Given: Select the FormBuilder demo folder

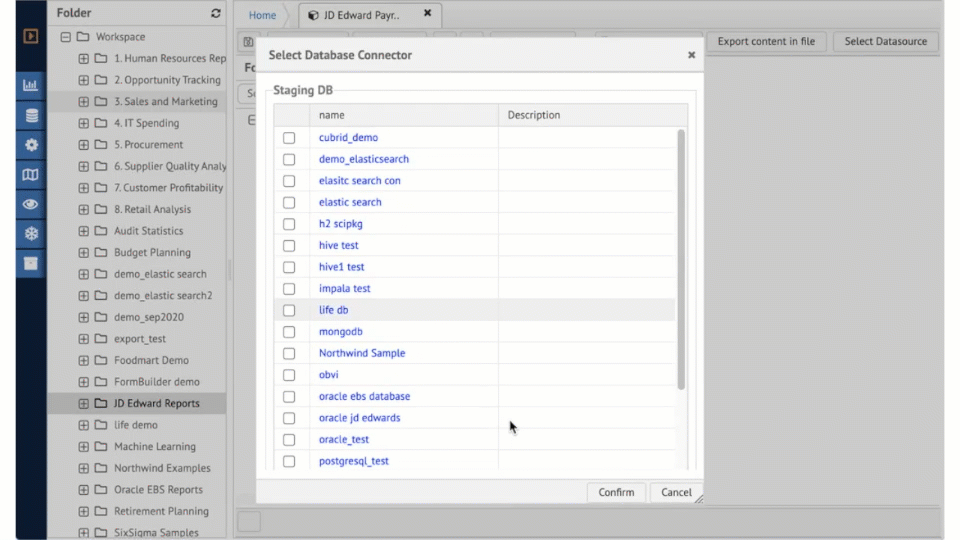Looking at the screenshot, I should click(x=157, y=382).
